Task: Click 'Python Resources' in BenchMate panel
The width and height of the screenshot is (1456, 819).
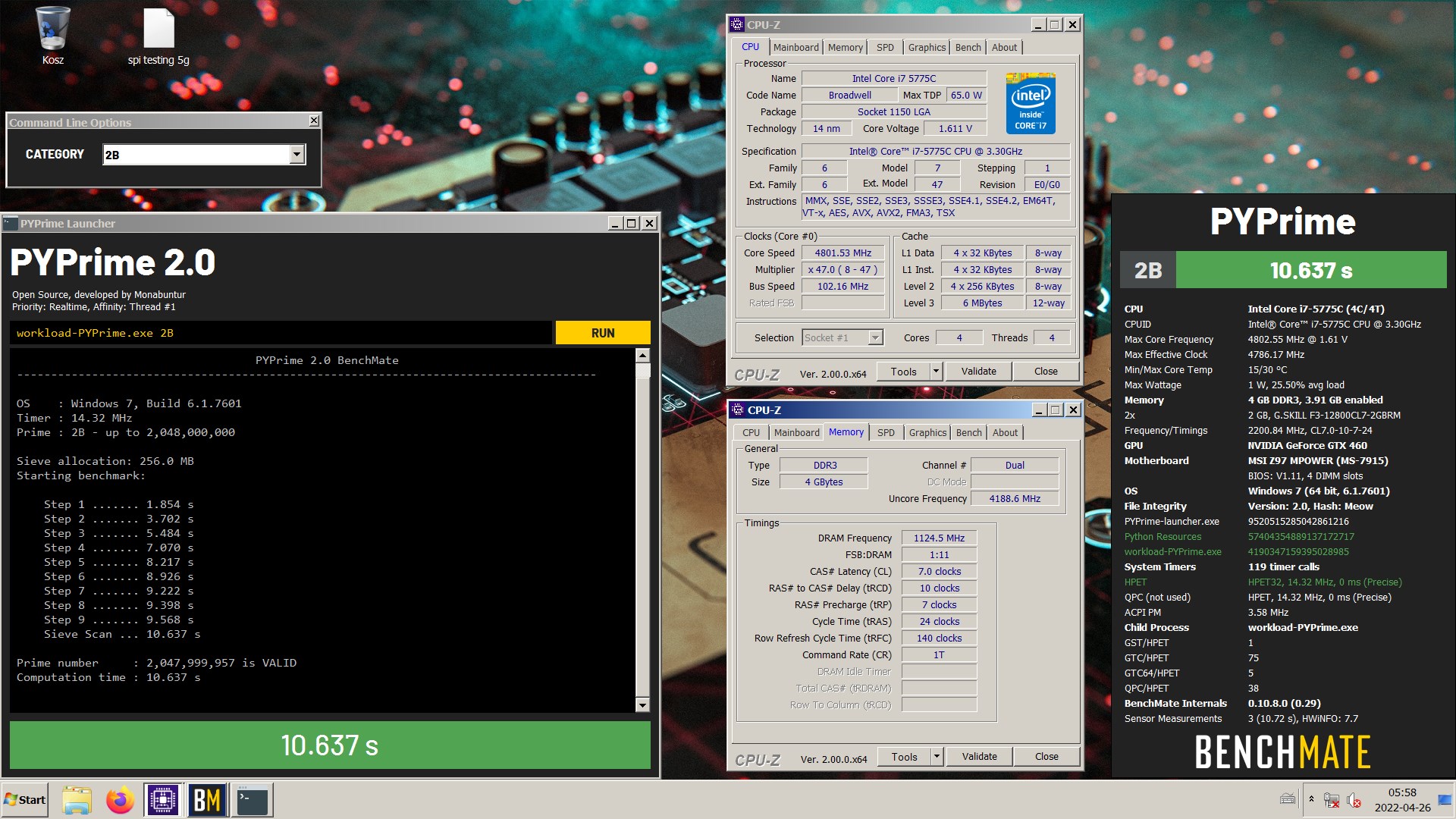Action: pos(1163,537)
